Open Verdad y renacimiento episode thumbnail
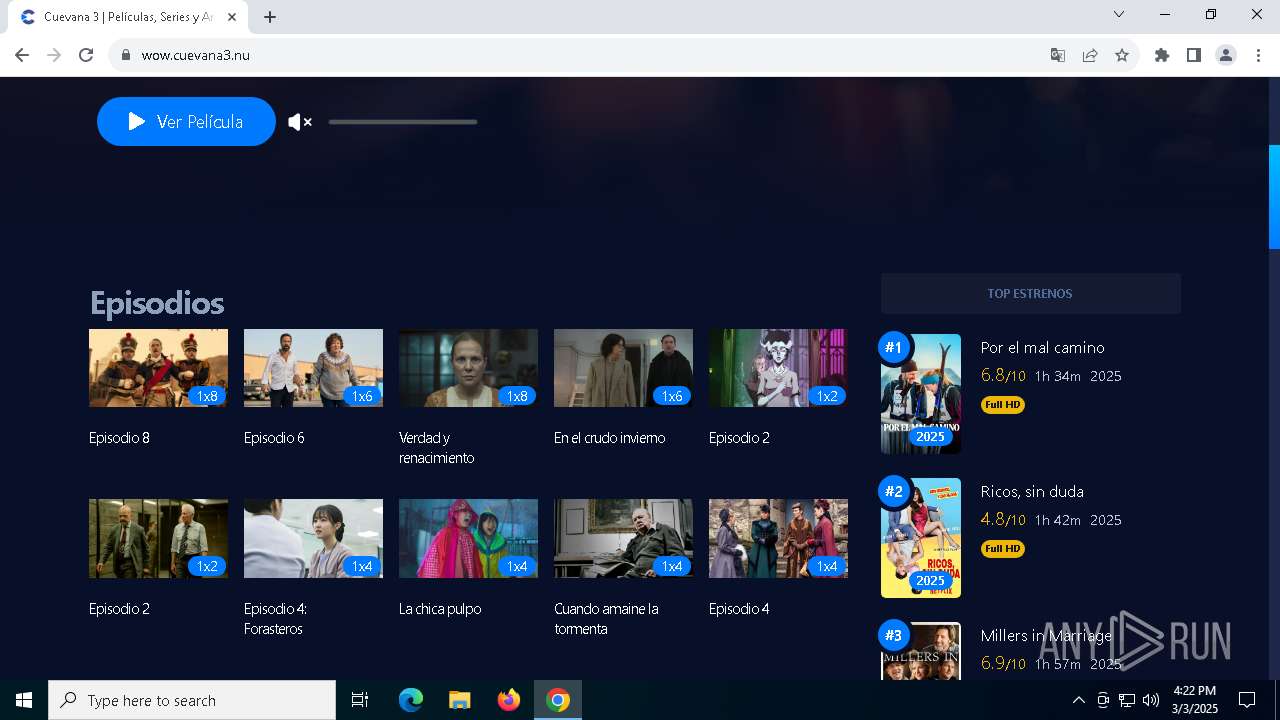Screen dimensions: 1280x720 click(468, 368)
